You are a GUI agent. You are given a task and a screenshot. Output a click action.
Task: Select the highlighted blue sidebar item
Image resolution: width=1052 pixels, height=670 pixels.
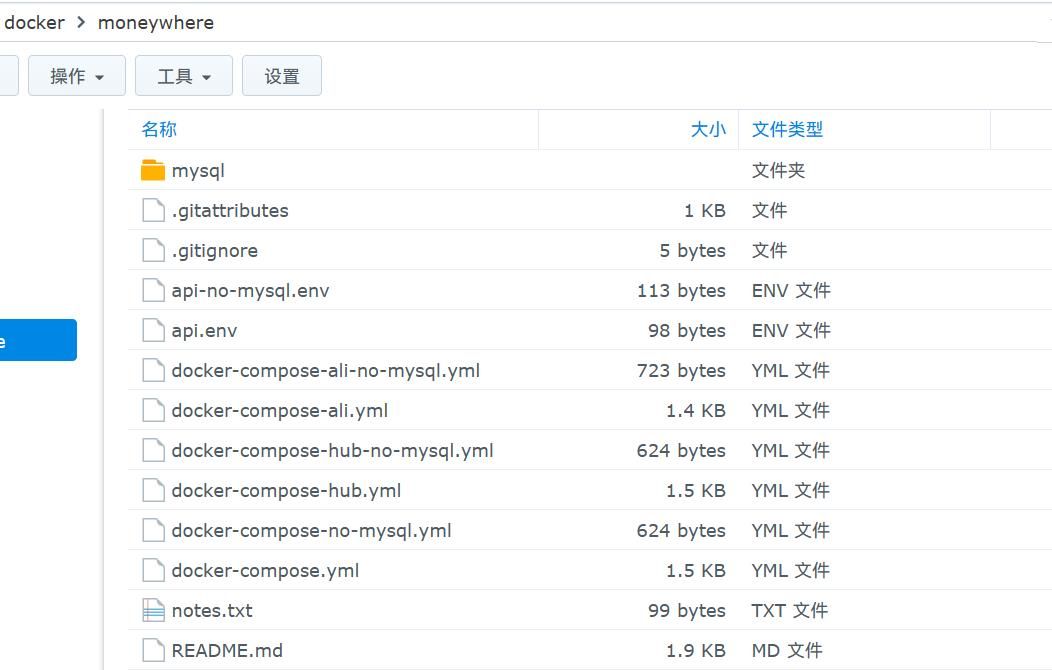pyautogui.click(x=38, y=339)
